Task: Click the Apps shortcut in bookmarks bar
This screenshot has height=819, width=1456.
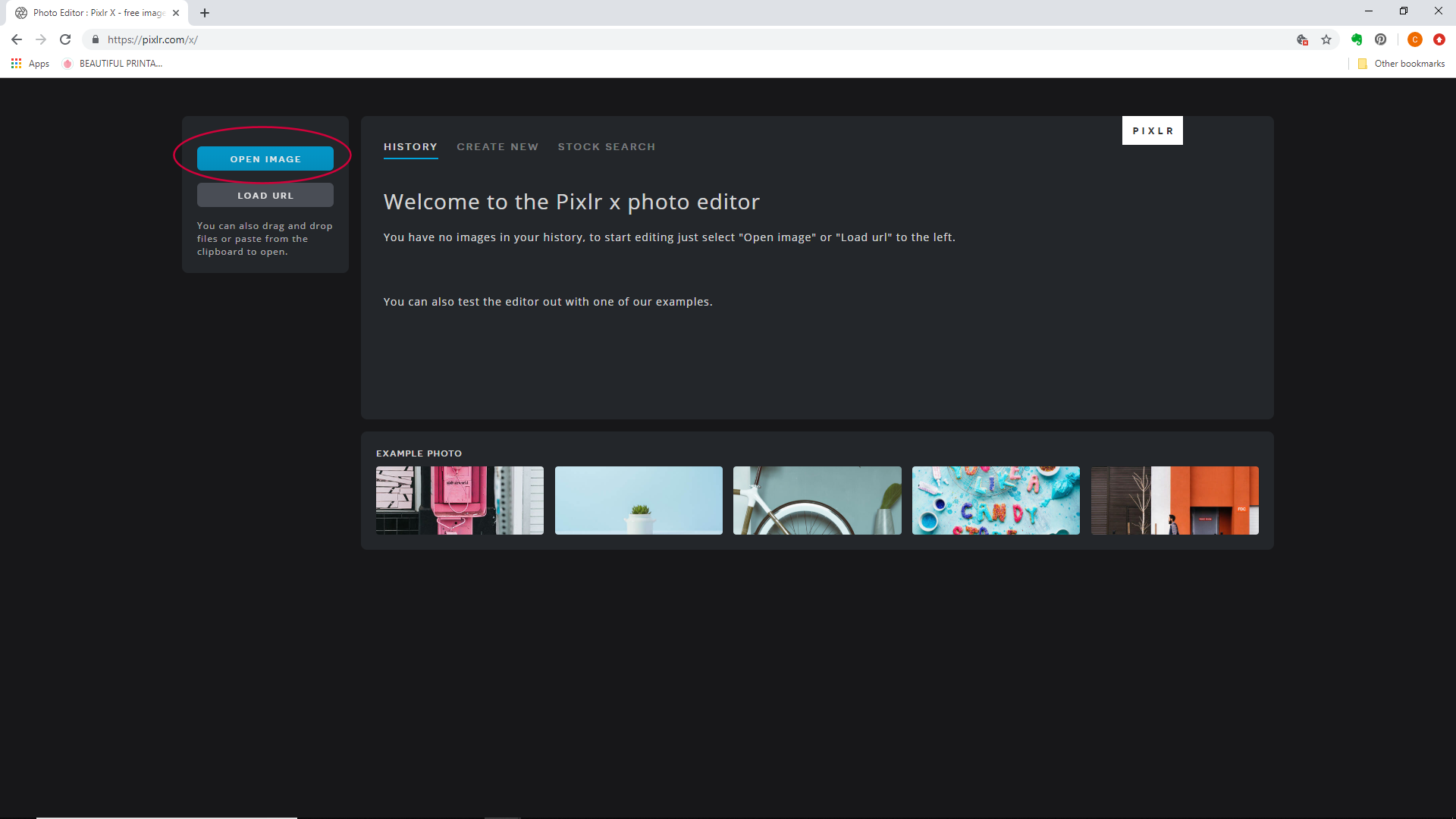Action: pos(32,63)
